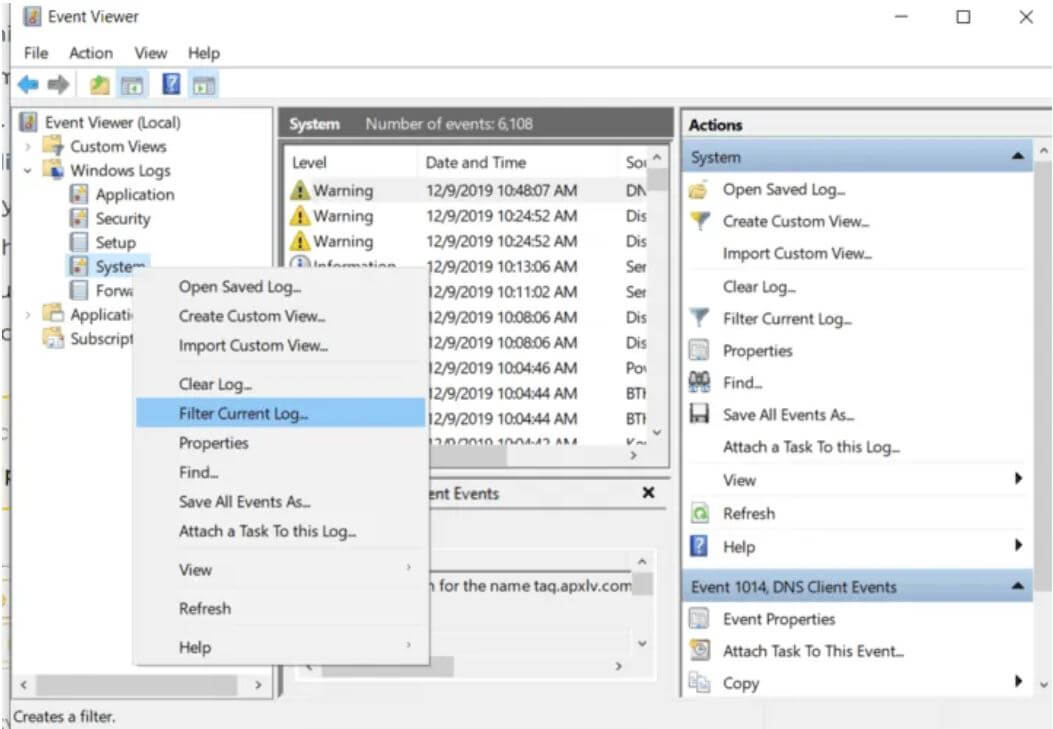Click the blue Help toolbar icon

point(171,85)
